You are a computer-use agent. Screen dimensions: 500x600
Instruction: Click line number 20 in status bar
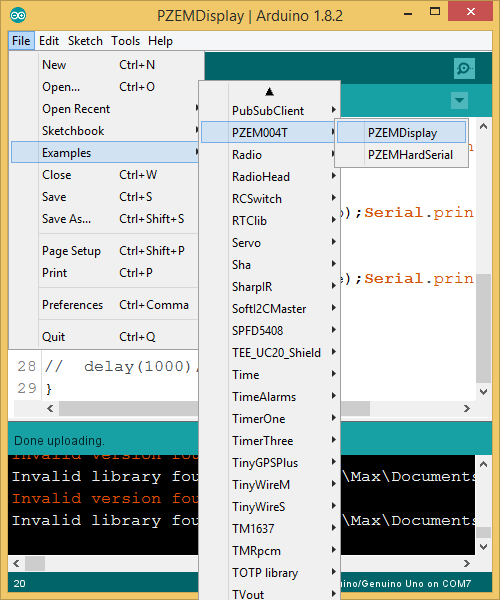pos(20,584)
